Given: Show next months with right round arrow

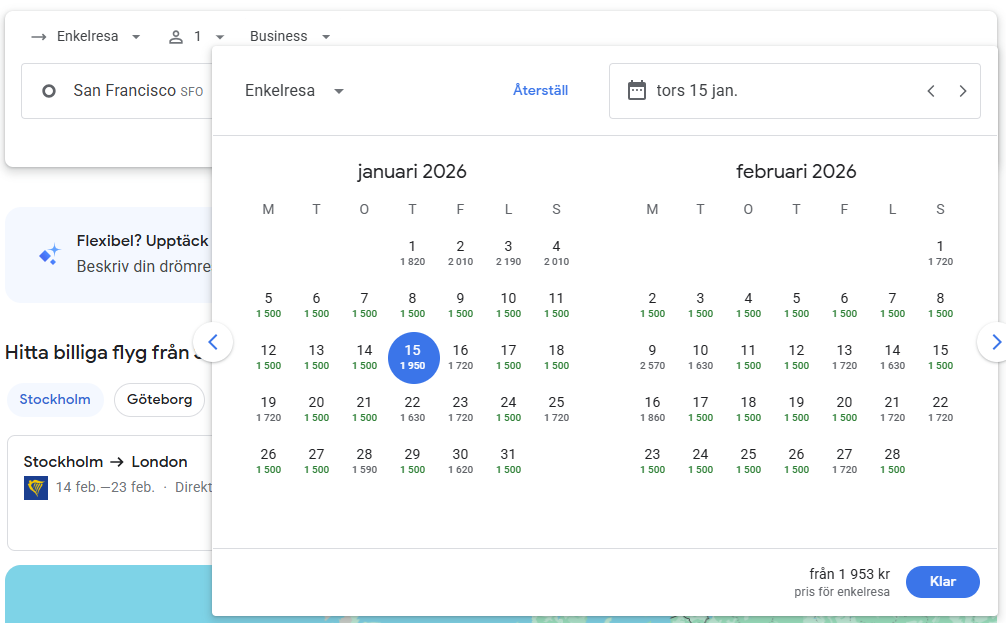Looking at the screenshot, I should [x=995, y=342].
